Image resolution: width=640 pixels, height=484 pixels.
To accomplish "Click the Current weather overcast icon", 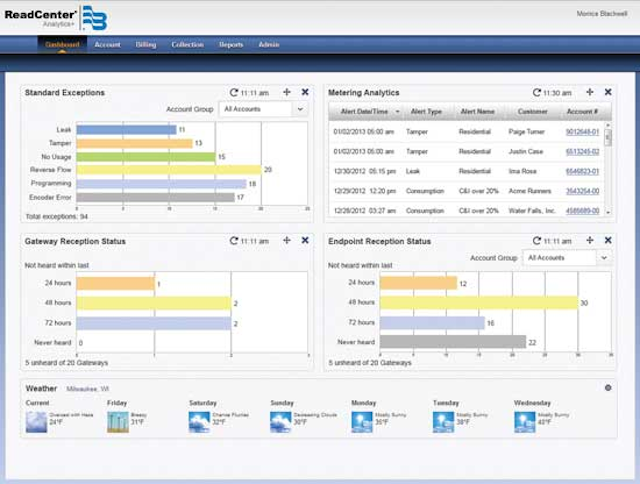I will coord(36,422).
